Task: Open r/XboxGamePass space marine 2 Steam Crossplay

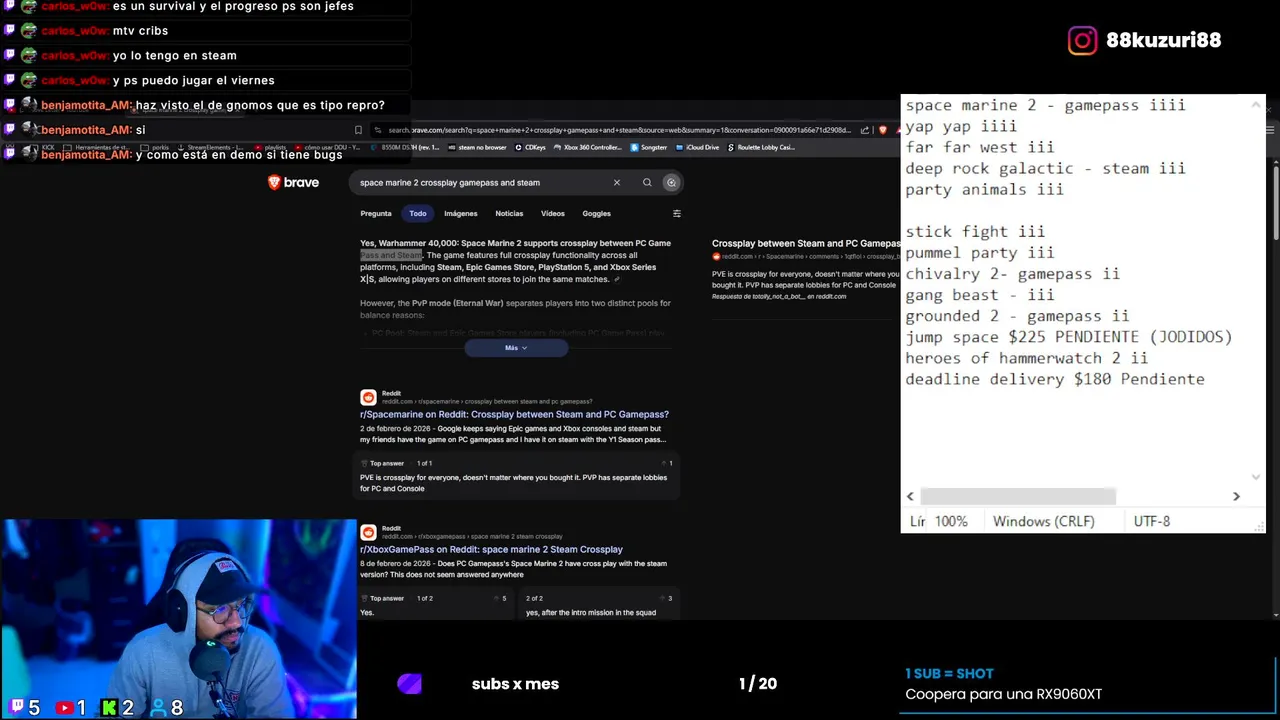Action: pyautogui.click(x=491, y=549)
